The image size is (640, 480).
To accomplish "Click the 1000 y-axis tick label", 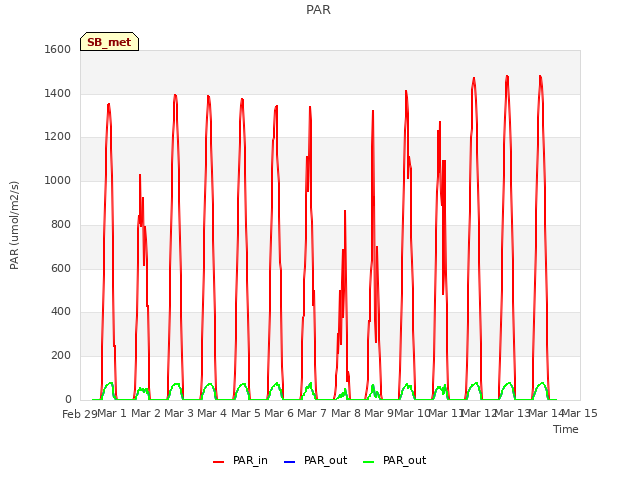I will [58, 180].
